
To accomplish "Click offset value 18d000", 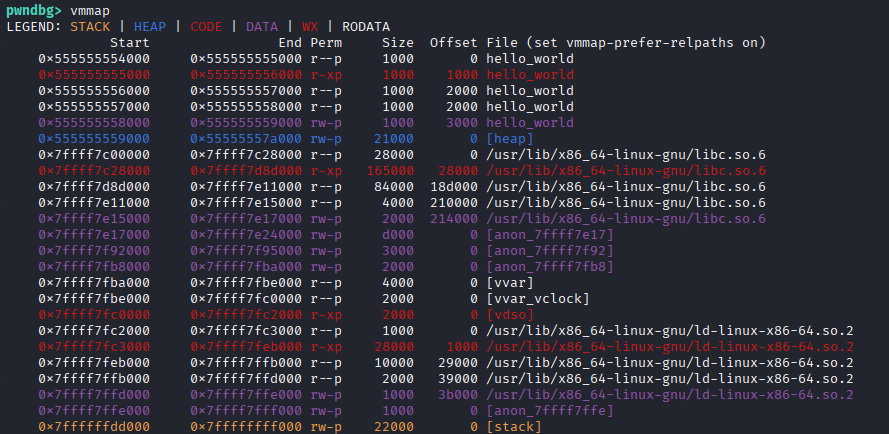I will point(454,187).
